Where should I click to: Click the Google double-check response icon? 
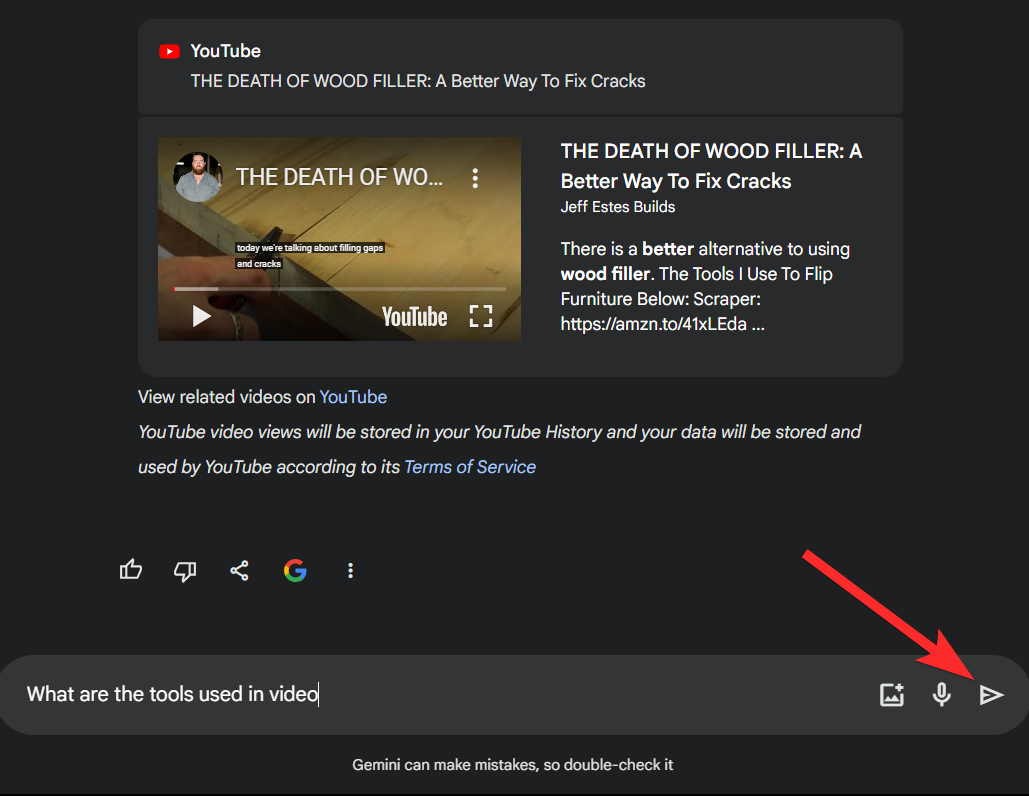[295, 571]
